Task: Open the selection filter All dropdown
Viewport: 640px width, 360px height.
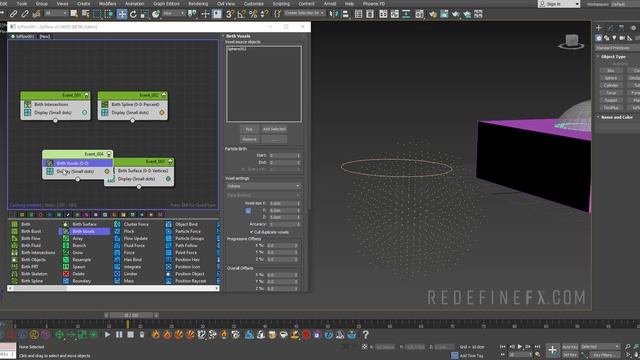Action: point(56,13)
